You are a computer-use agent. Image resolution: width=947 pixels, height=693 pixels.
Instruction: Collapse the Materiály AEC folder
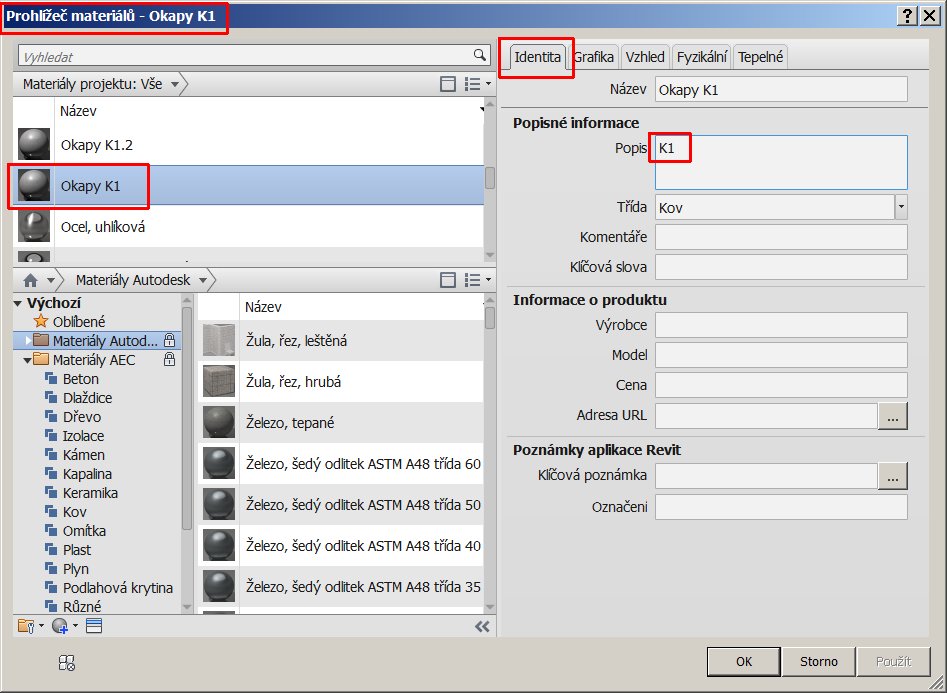point(27,360)
